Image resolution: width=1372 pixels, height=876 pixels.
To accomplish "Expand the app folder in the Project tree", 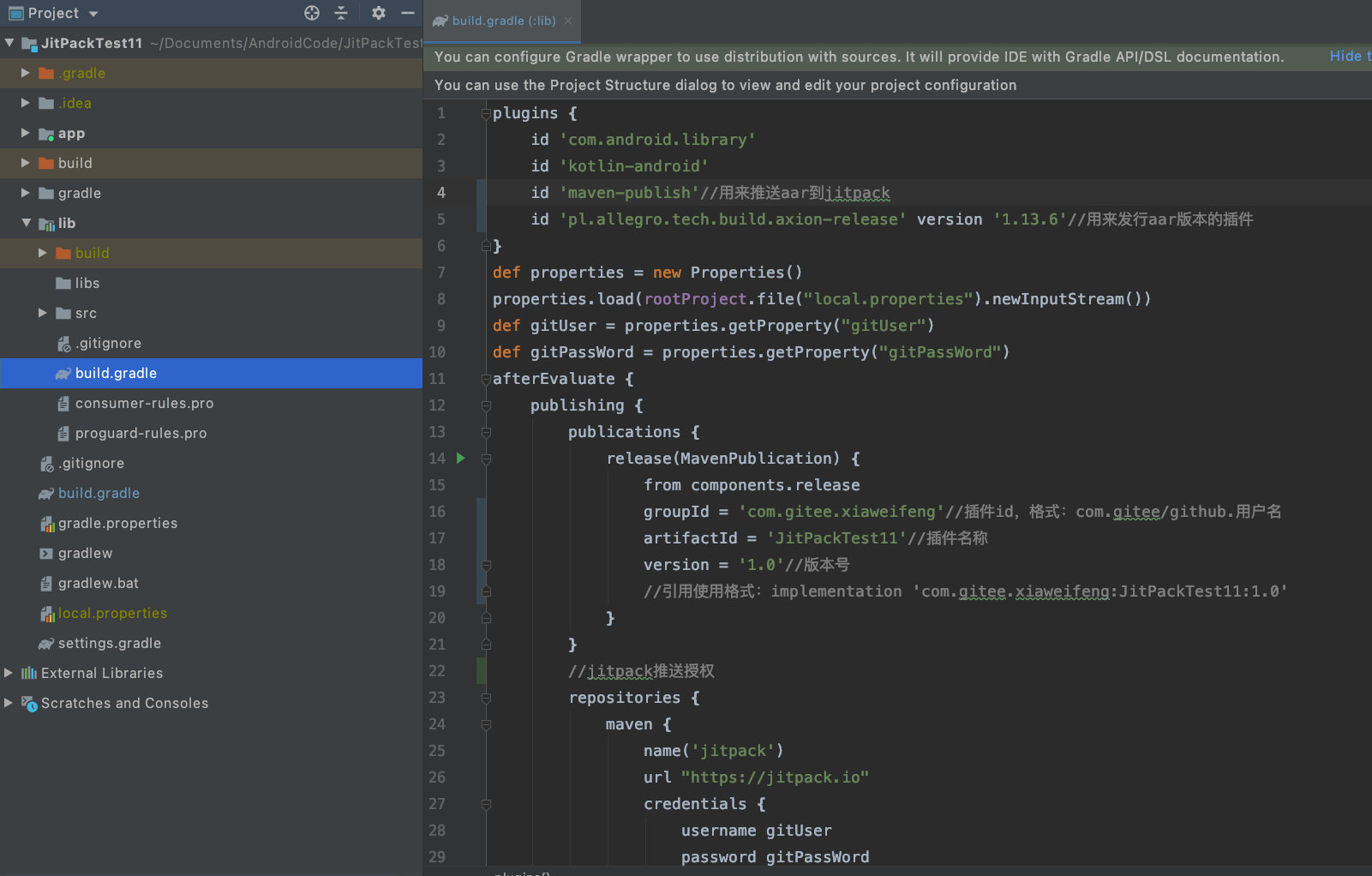I will 24,133.
